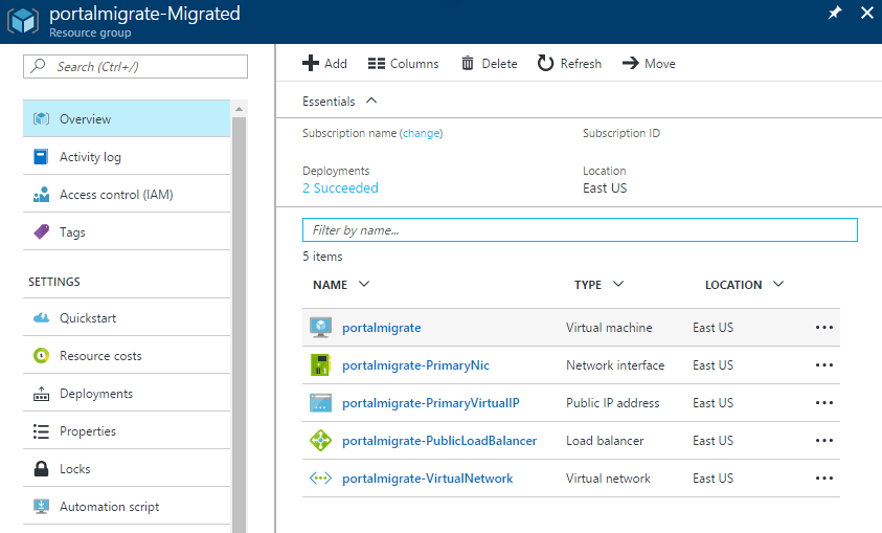The height and width of the screenshot is (533, 882).
Task: Click the Add plus icon
Action: (x=310, y=63)
